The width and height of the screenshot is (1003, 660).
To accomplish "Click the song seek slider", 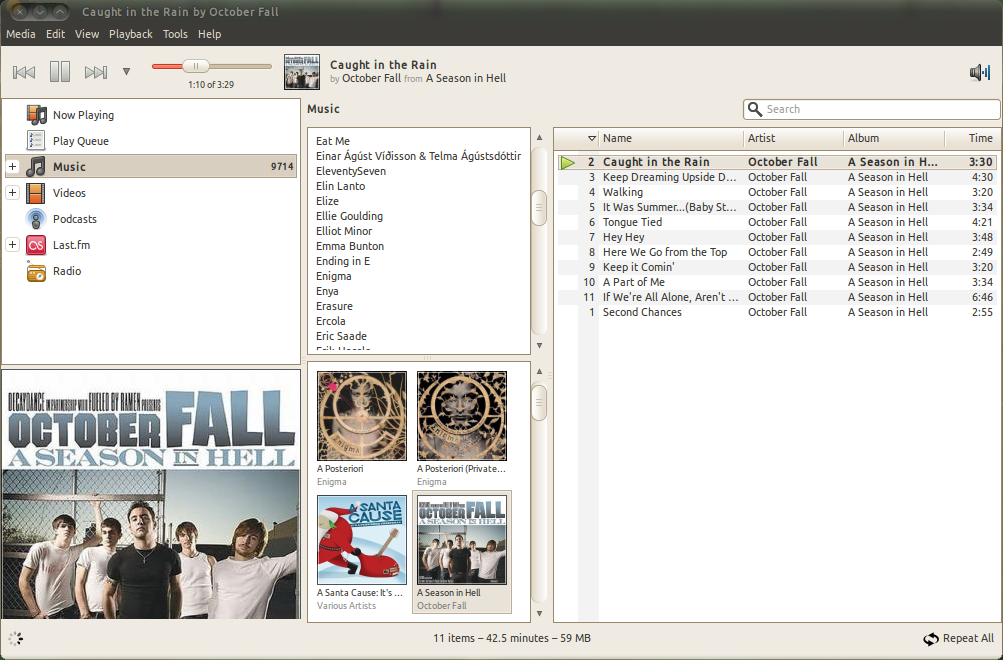I will (212, 66).
